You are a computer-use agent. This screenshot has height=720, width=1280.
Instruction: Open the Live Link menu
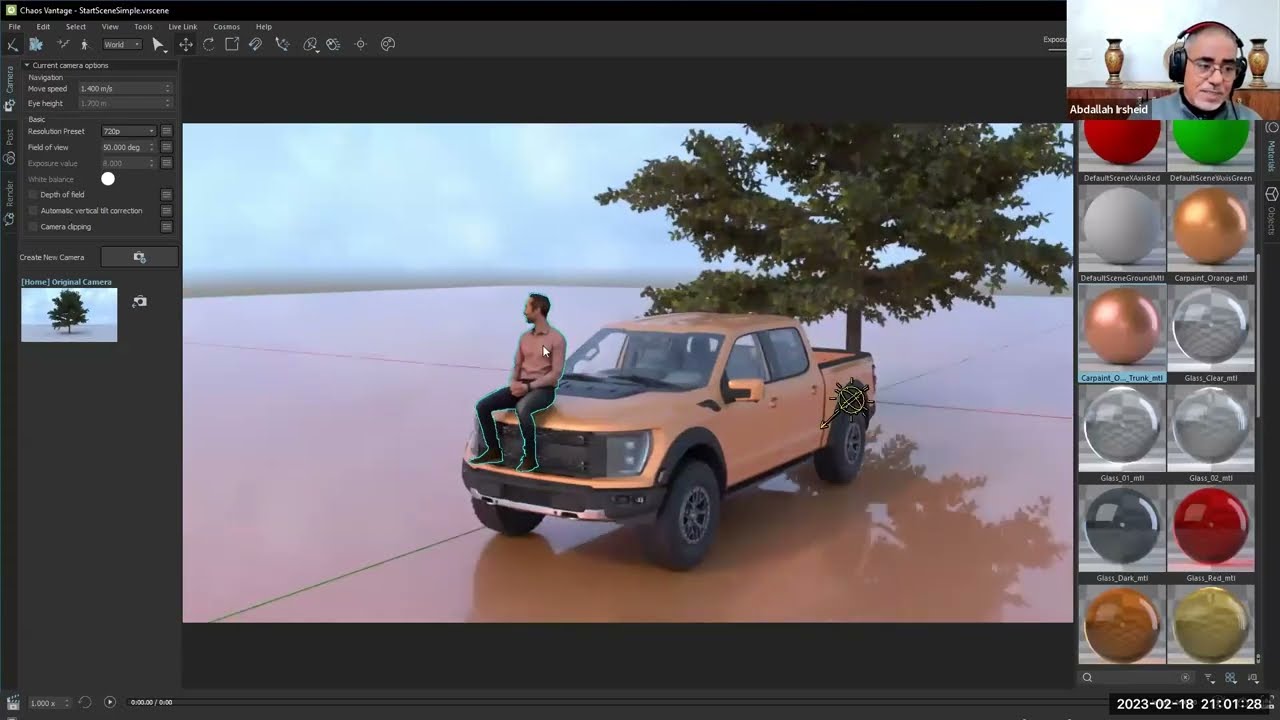pos(182,27)
